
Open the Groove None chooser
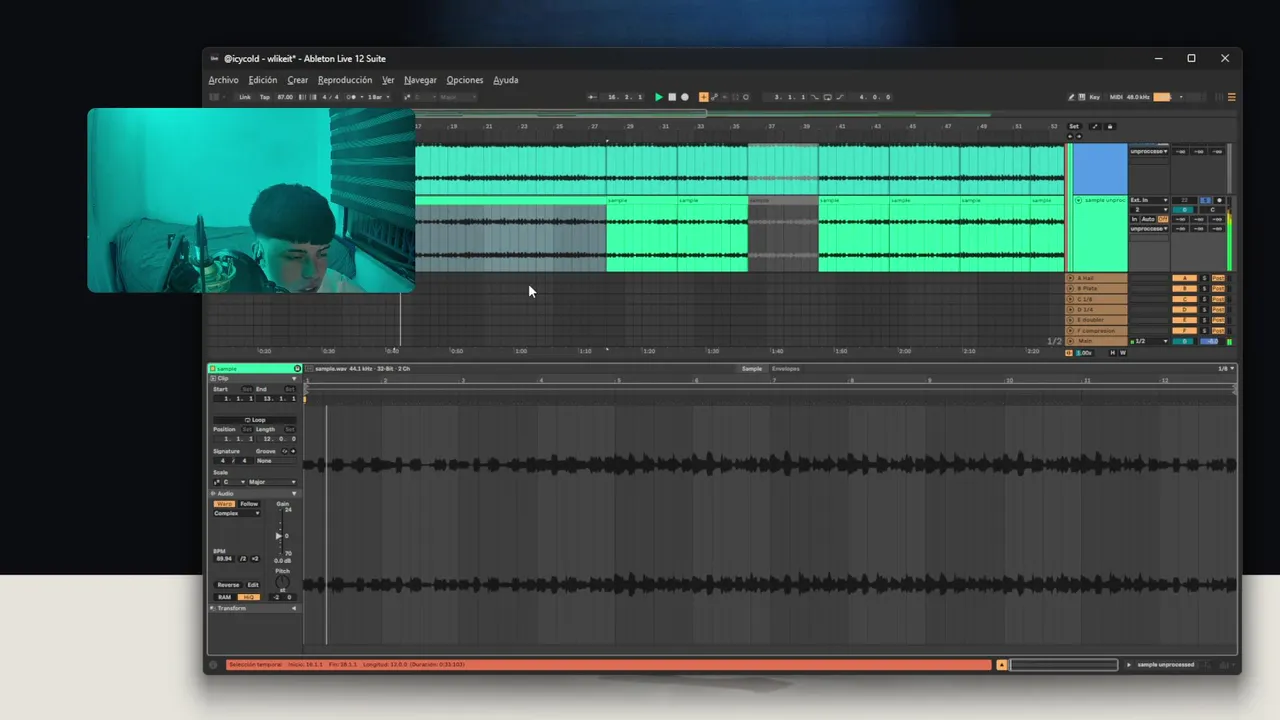(275, 461)
